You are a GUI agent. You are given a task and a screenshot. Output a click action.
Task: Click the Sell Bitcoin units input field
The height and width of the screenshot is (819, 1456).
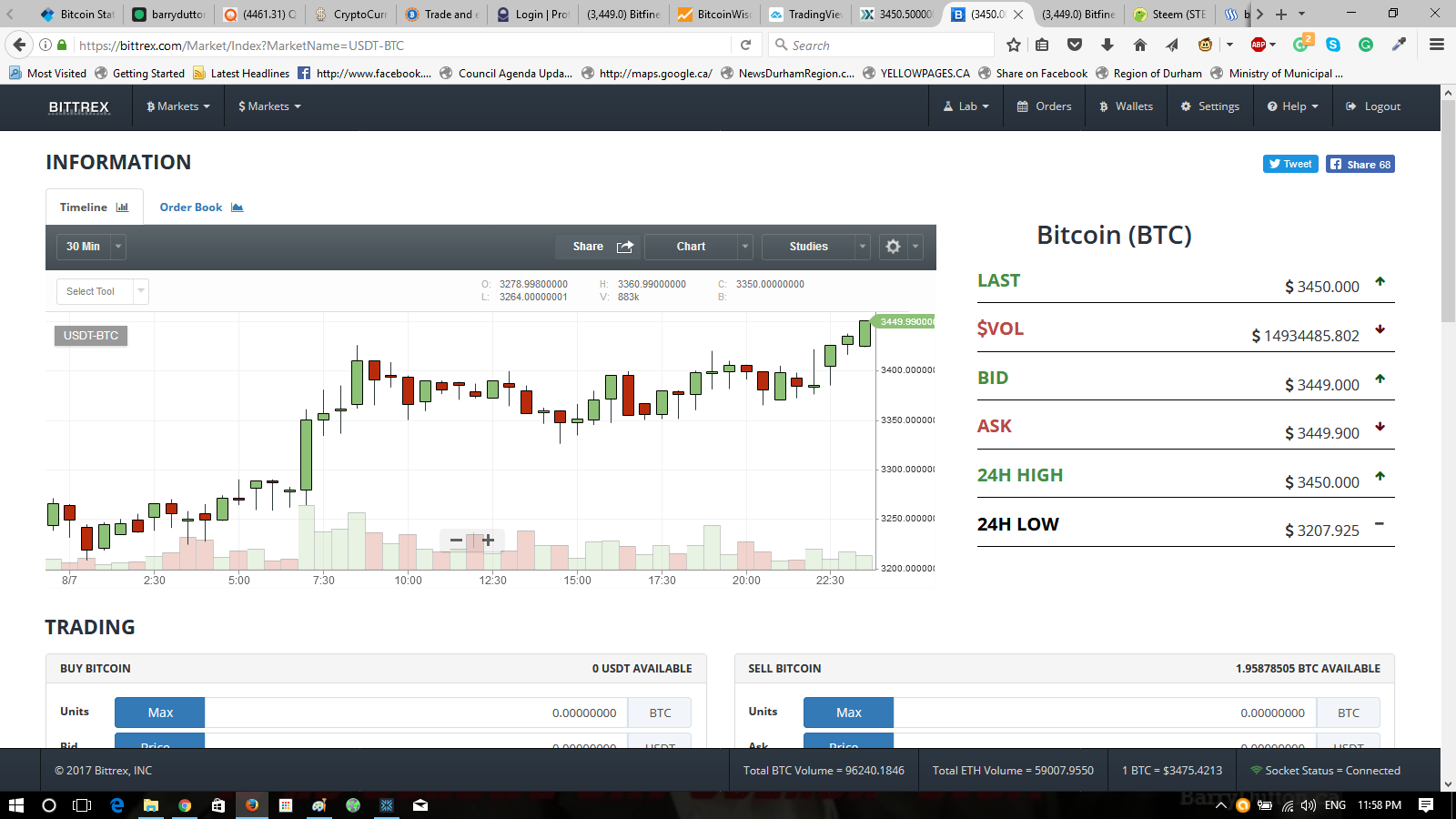(1106, 713)
